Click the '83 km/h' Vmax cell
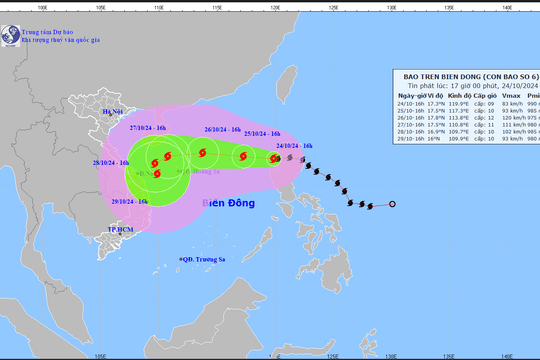 click(512, 104)
